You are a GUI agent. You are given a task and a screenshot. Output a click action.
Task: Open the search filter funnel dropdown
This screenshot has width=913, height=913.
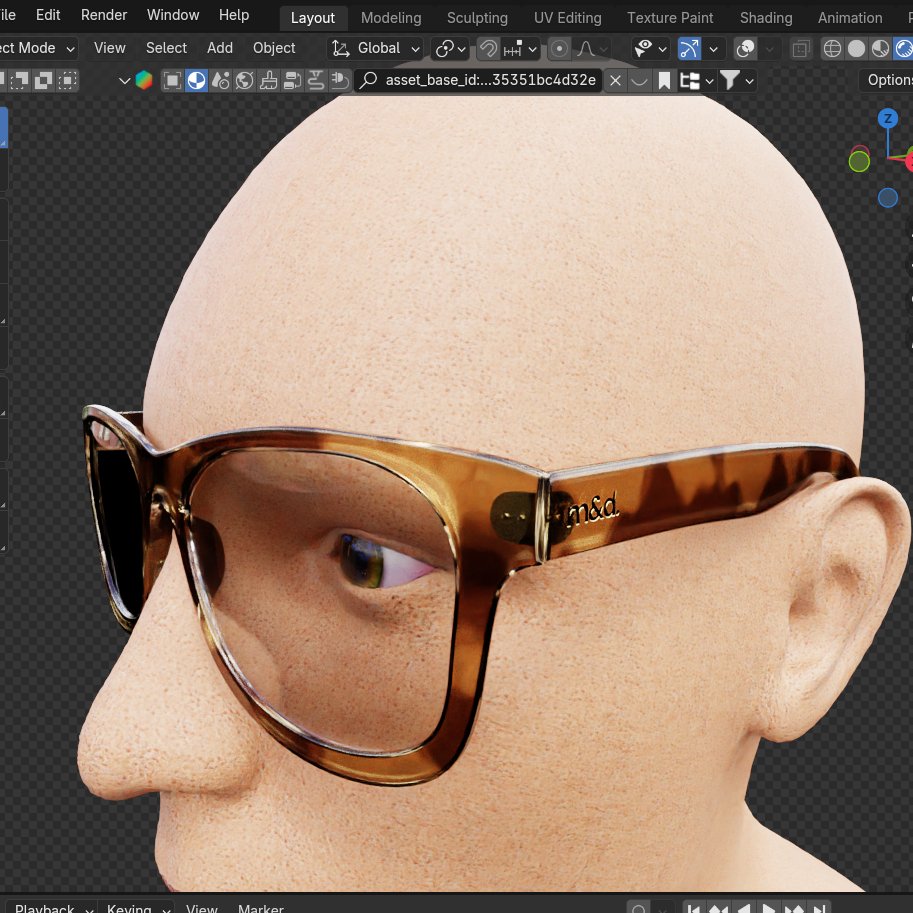click(x=737, y=80)
